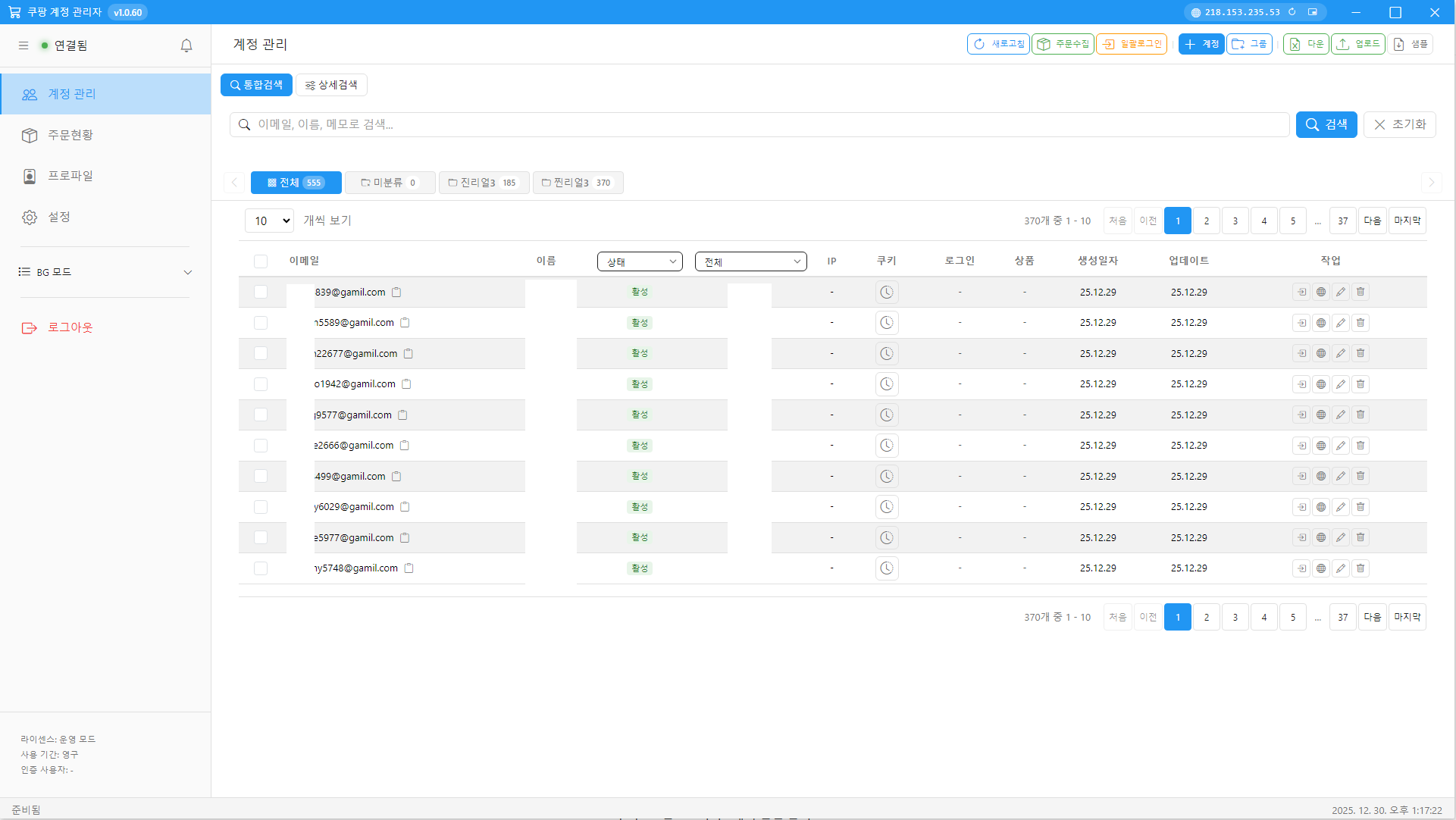Click pencil edit icon in second account row

click(x=1341, y=323)
